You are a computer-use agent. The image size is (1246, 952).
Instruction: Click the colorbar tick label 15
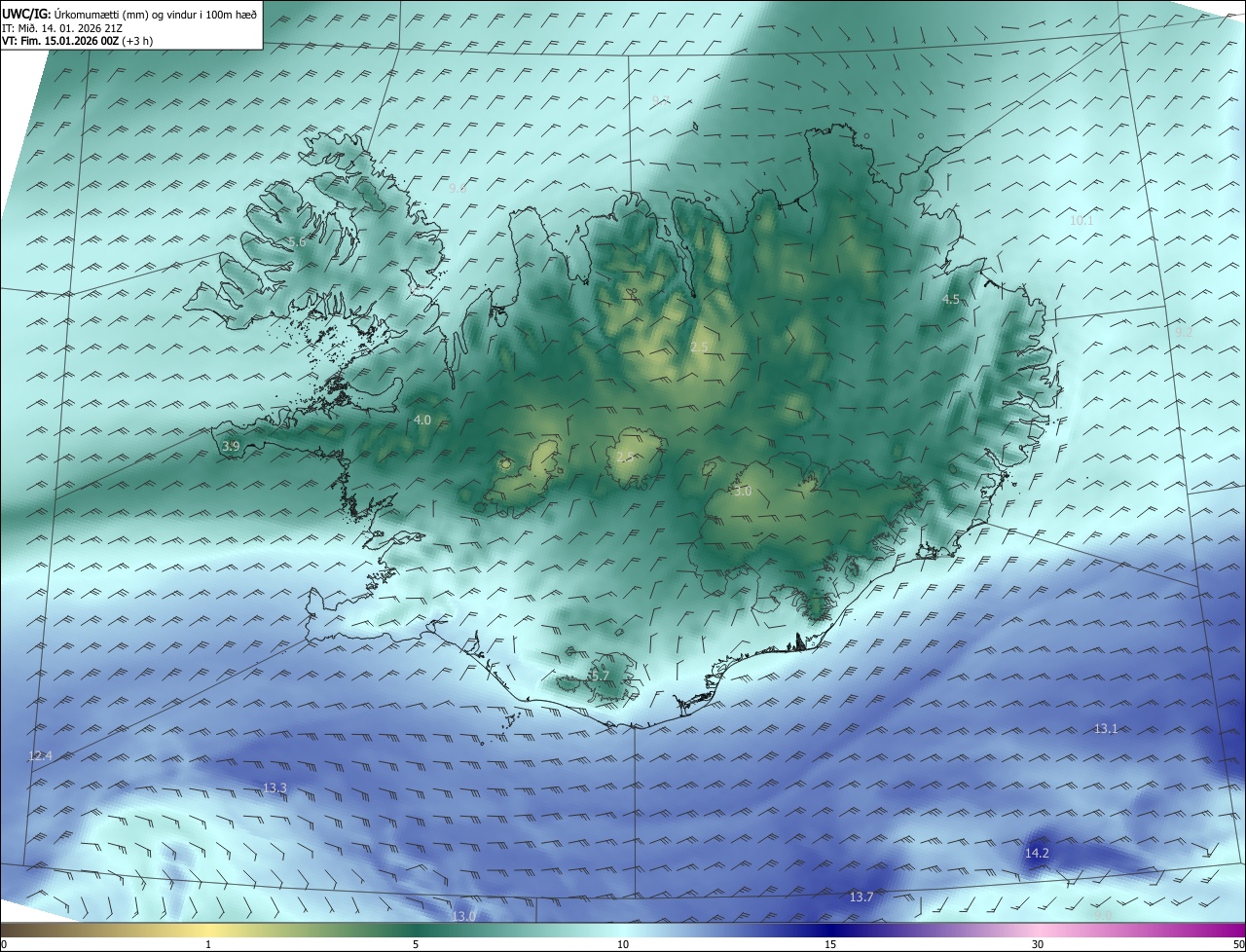pos(830,944)
